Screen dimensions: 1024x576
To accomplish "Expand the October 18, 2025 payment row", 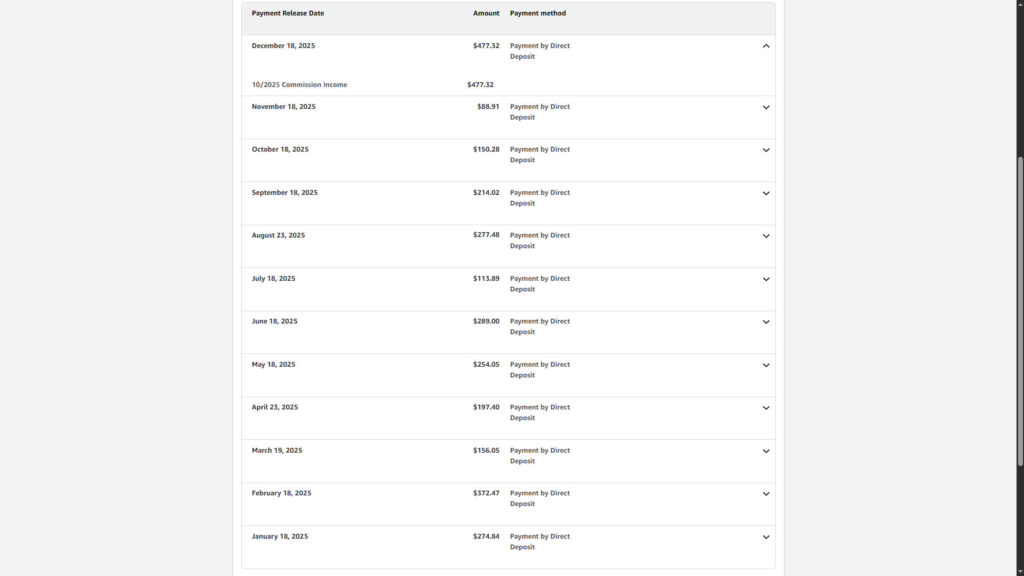I will pyautogui.click(x=766, y=150).
